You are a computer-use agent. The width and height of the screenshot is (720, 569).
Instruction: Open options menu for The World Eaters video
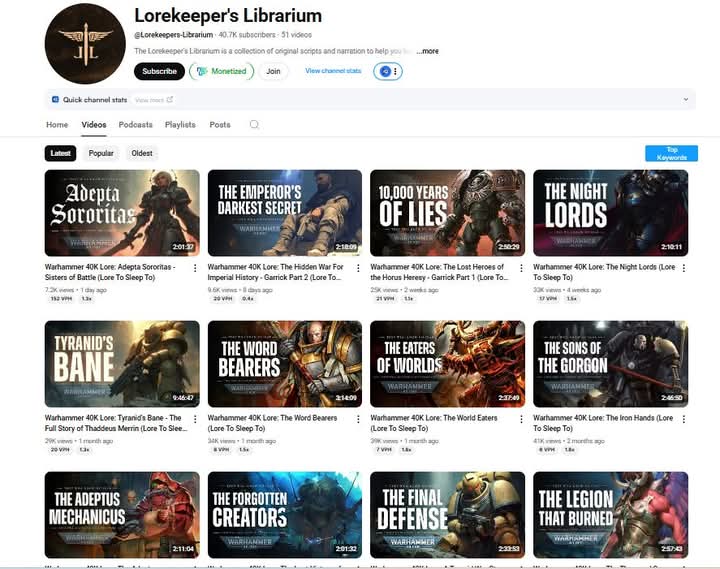pyautogui.click(x=521, y=419)
